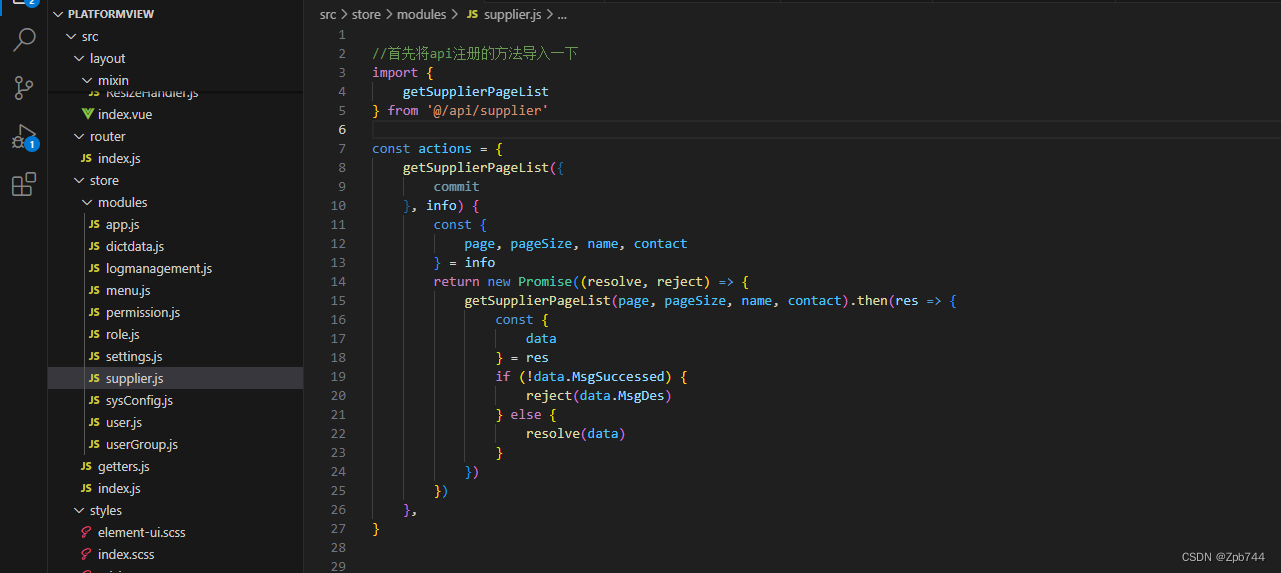Click the Sass icon beside element-ui.scss
Viewport: 1281px width, 573px height.
click(87, 532)
